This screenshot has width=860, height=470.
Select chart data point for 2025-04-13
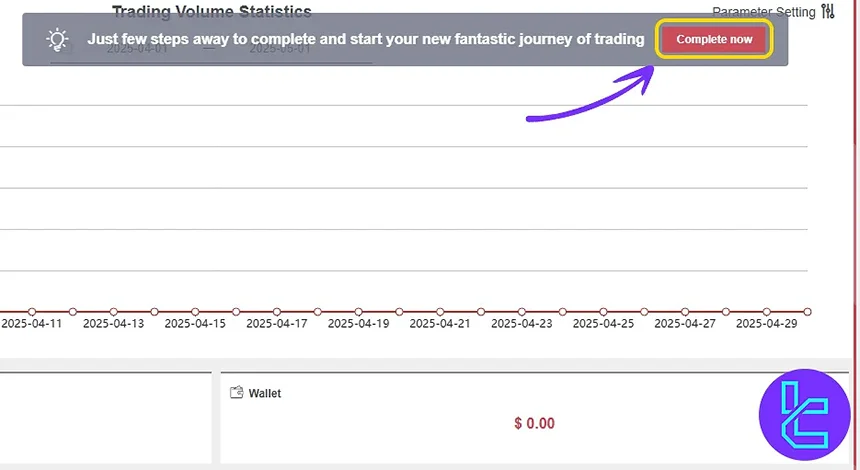click(x=113, y=312)
